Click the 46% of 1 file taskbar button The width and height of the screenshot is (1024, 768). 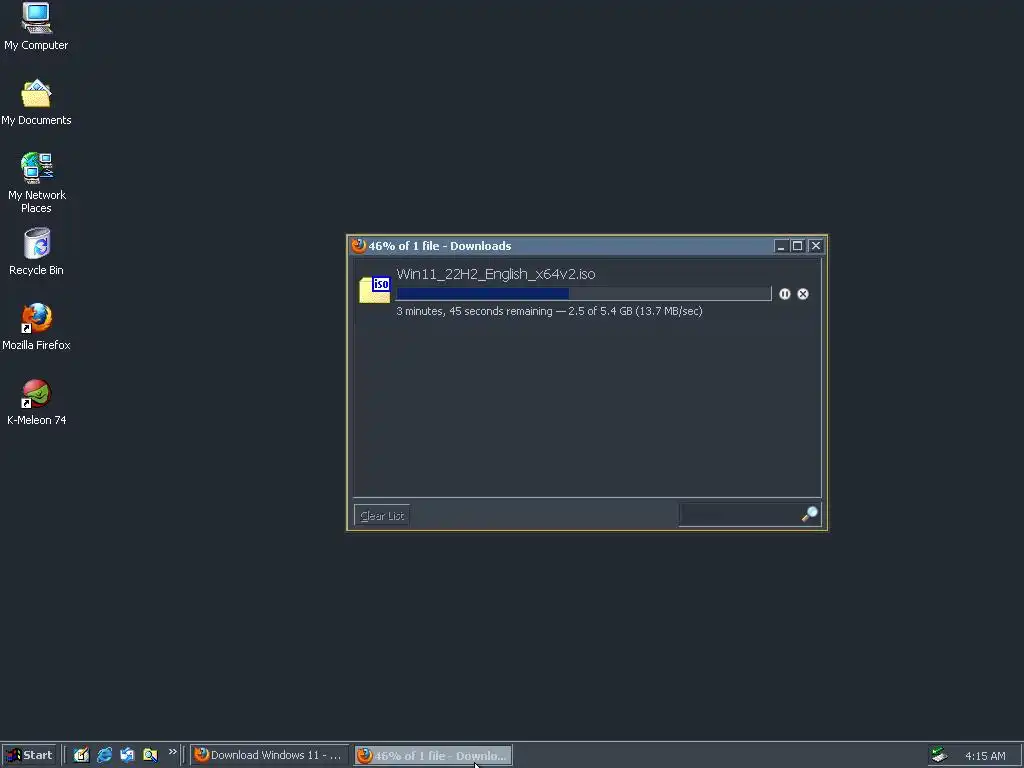coord(434,756)
